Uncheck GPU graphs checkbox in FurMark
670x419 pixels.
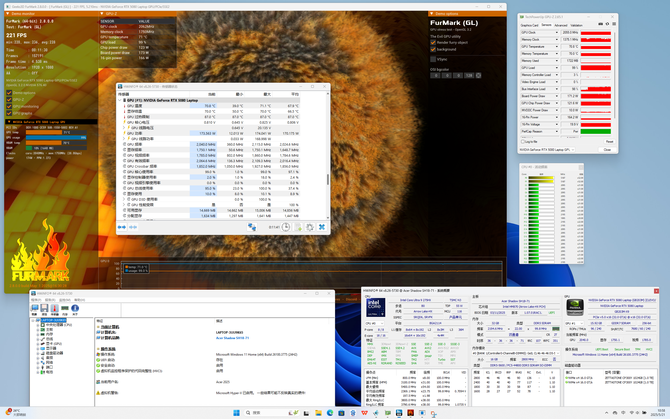[9, 113]
